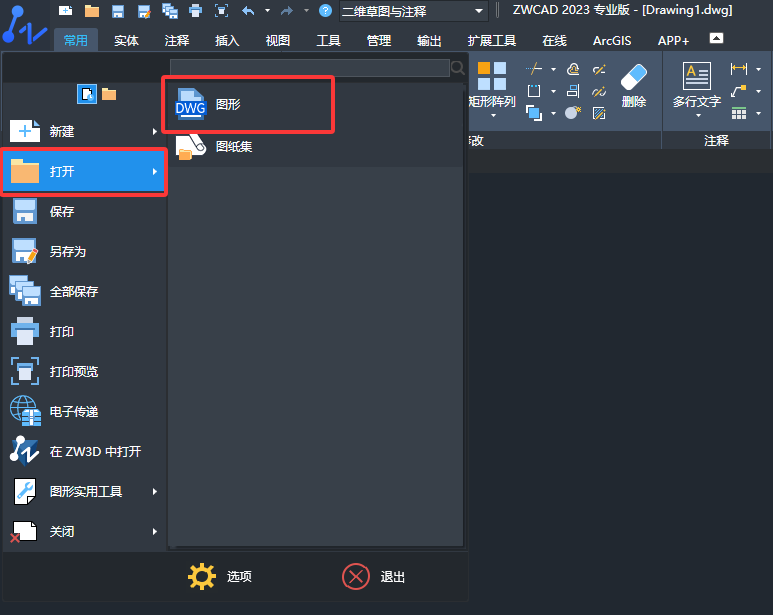Image resolution: width=773 pixels, height=615 pixels.
Task: Choose 保存 in the application menu
Action: click(83, 211)
